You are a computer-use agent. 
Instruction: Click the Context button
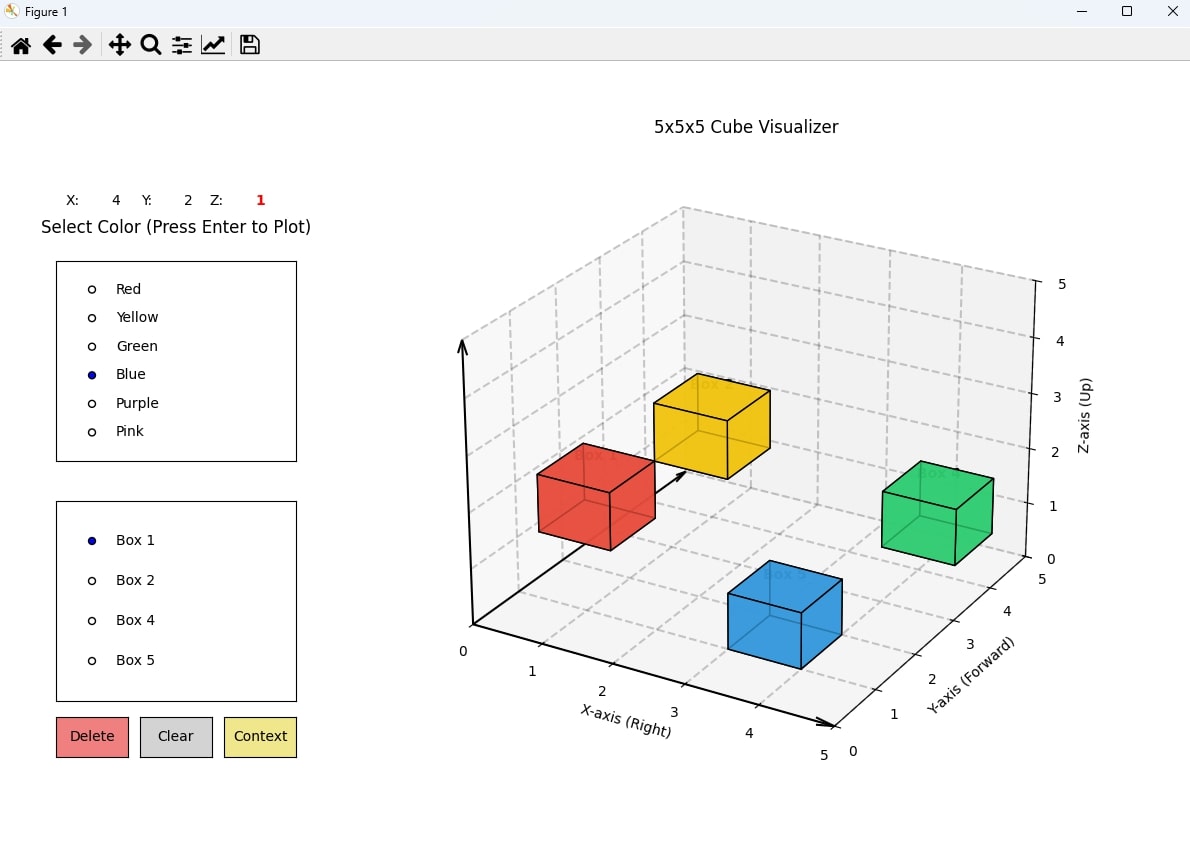point(260,737)
